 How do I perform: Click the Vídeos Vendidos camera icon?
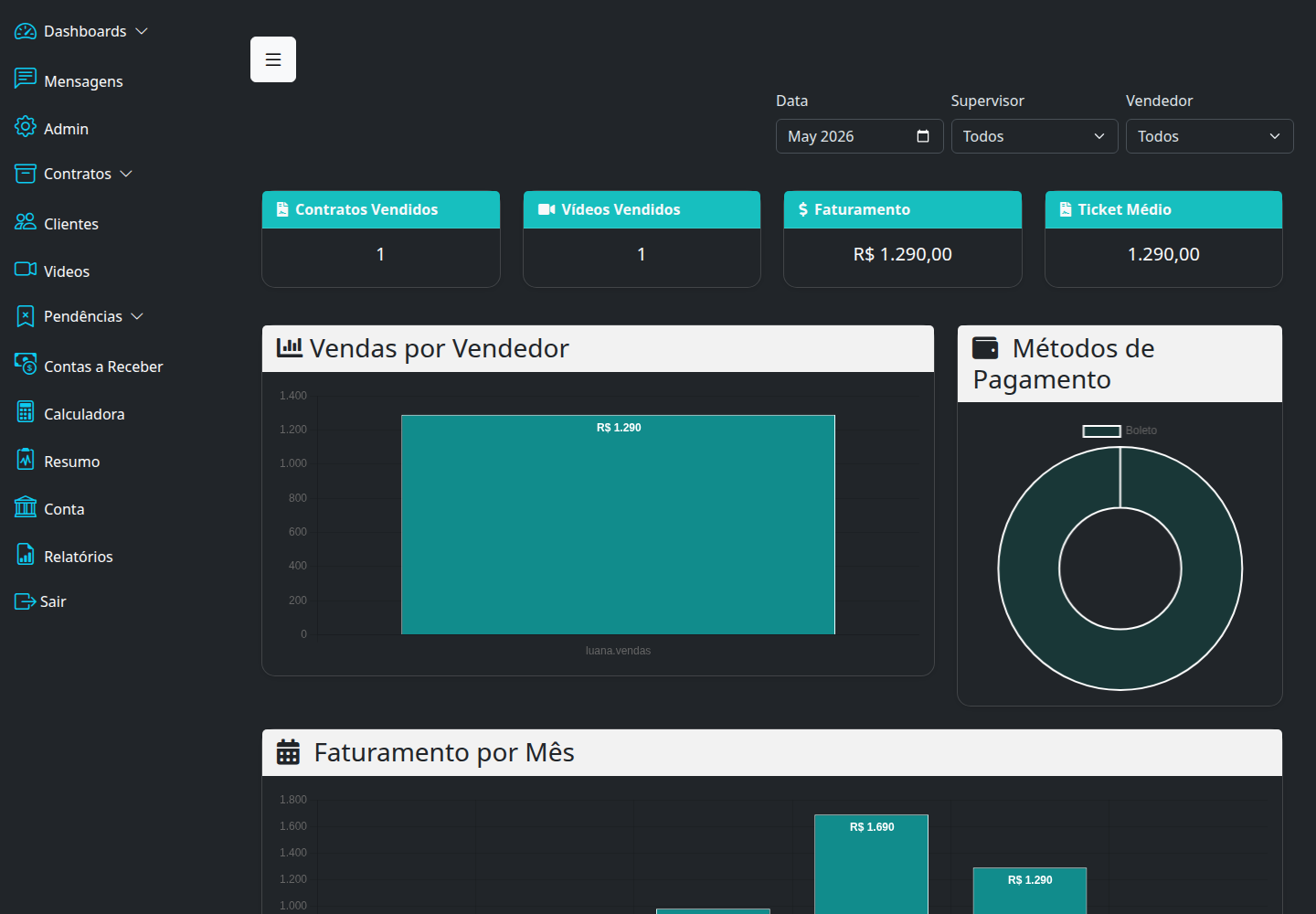tap(547, 209)
